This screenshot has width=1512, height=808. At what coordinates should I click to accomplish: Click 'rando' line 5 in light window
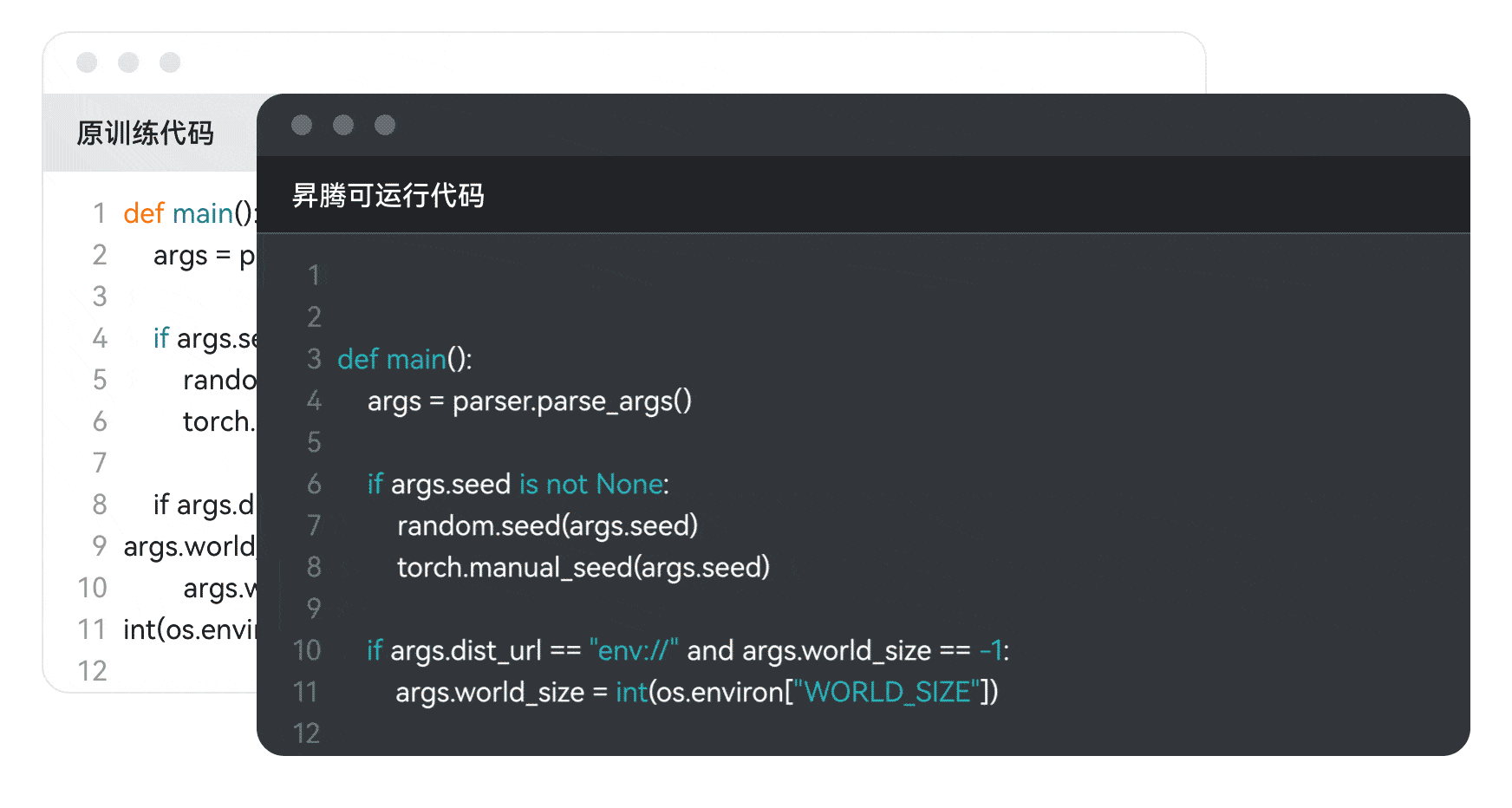pos(219,380)
